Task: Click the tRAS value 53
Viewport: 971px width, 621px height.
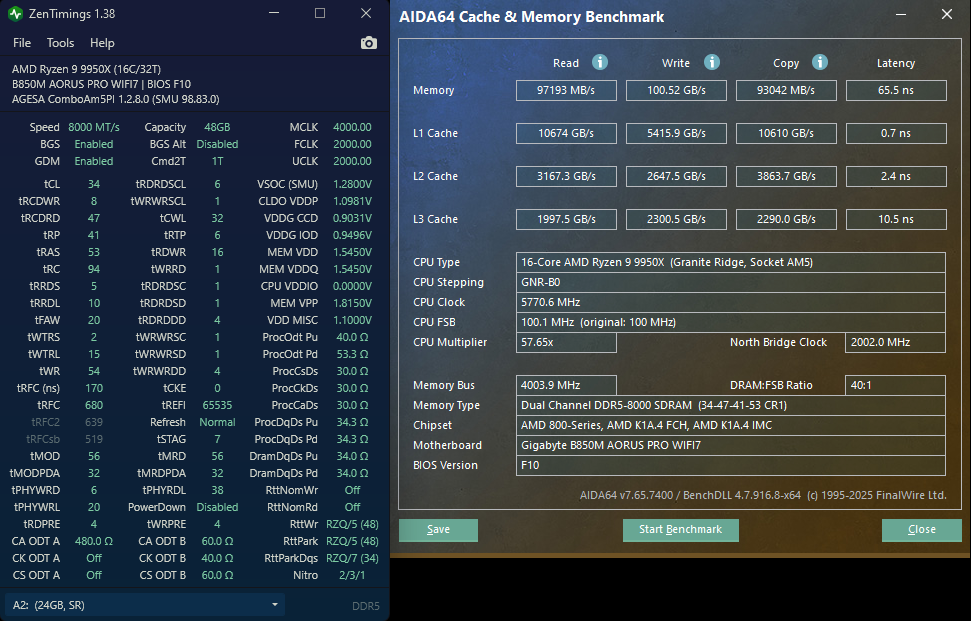Action: [94, 252]
